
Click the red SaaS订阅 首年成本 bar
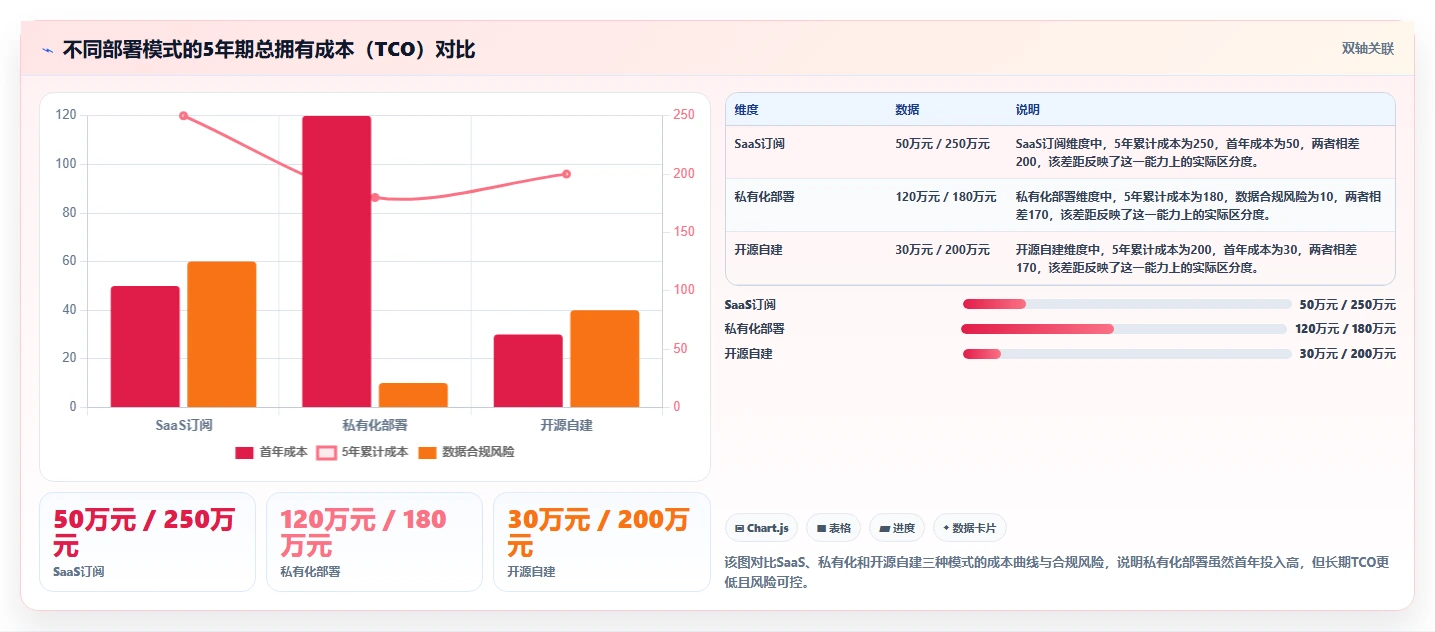pyautogui.click(x=145, y=346)
